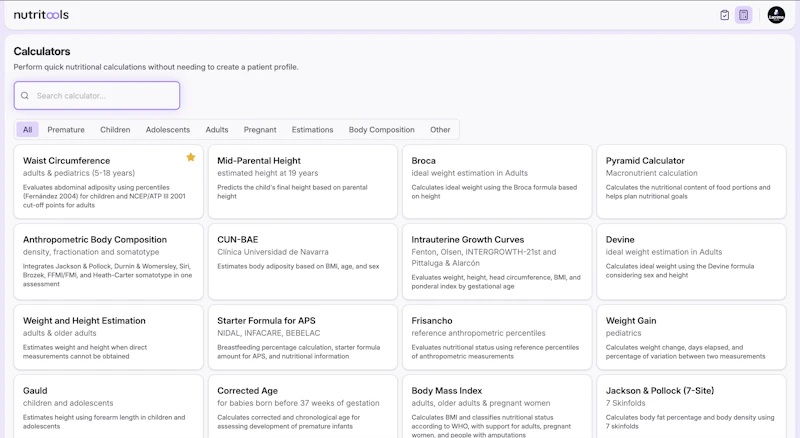800x438 pixels.
Task: Open Starter Formula for APS card
Action: 303,337
